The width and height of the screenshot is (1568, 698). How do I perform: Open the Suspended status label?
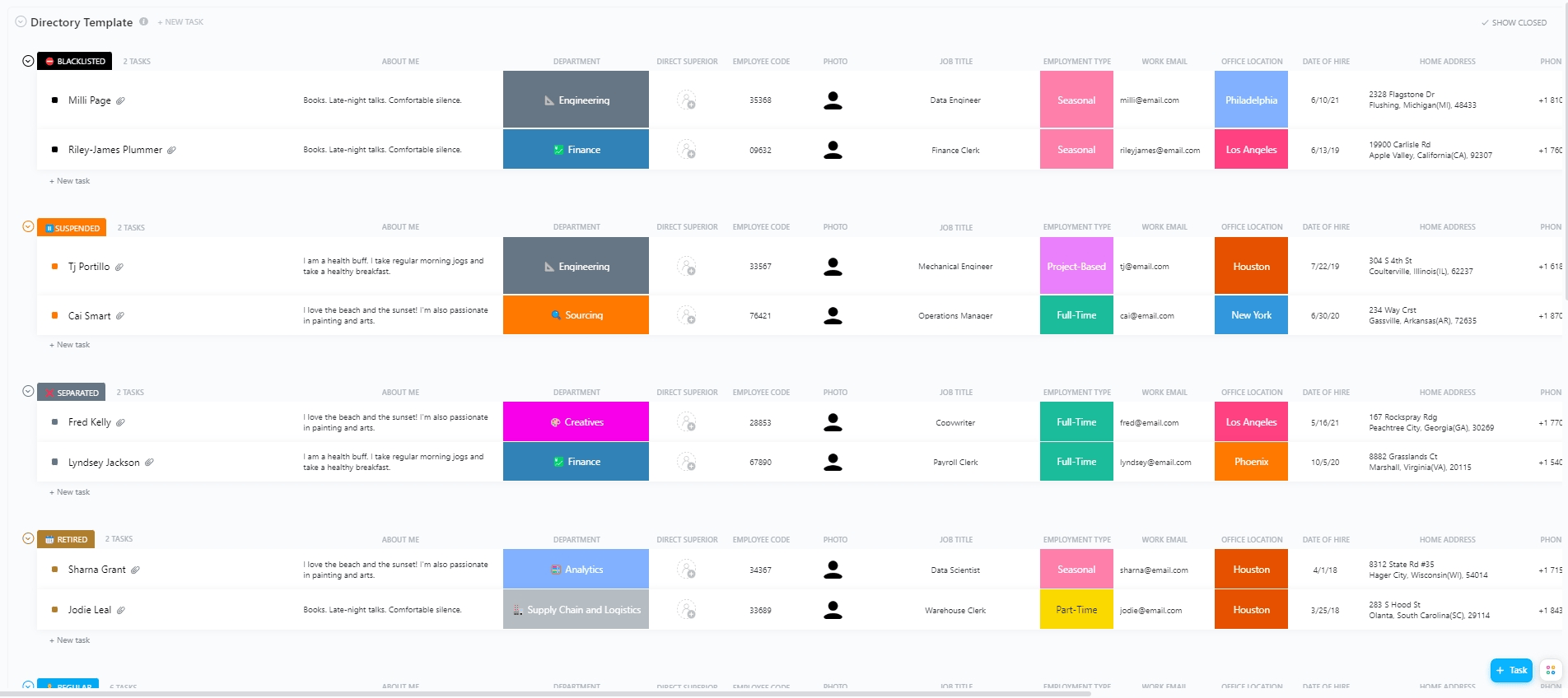pos(72,227)
